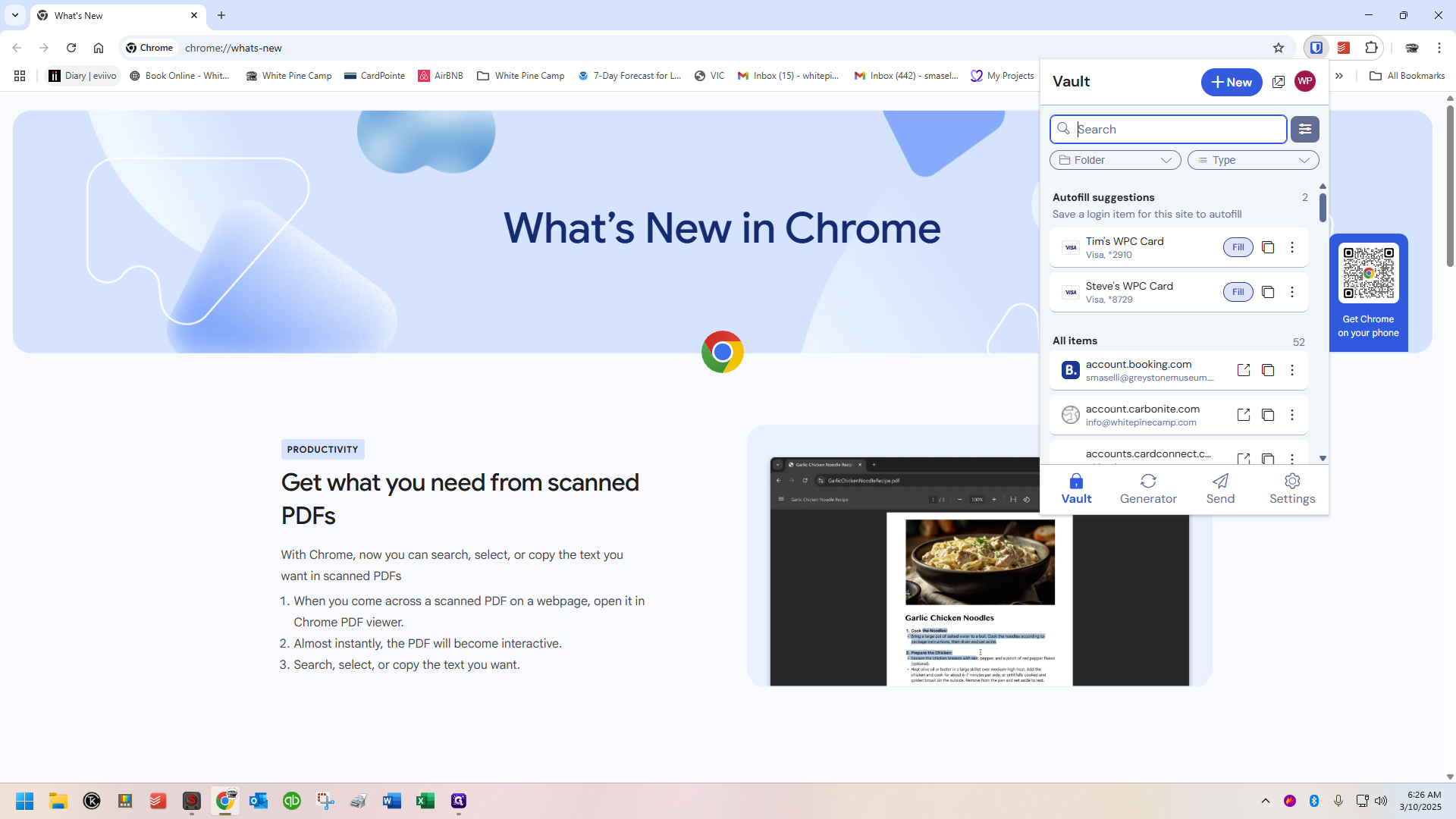The image size is (1456, 819).
Task: Click the PDF screenshot thumbnail
Action: tap(980, 572)
